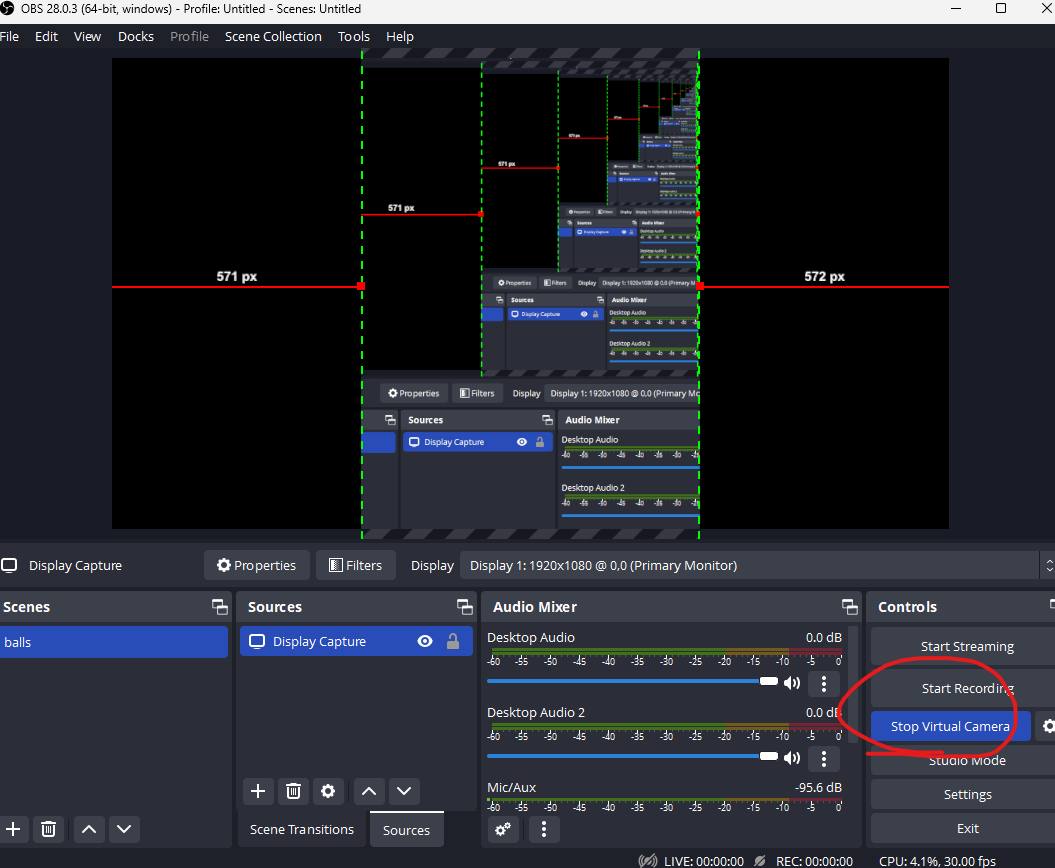Delete selected source using Sources trash icon
This screenshot has width=1055, height=868.
tap(293, 791)
